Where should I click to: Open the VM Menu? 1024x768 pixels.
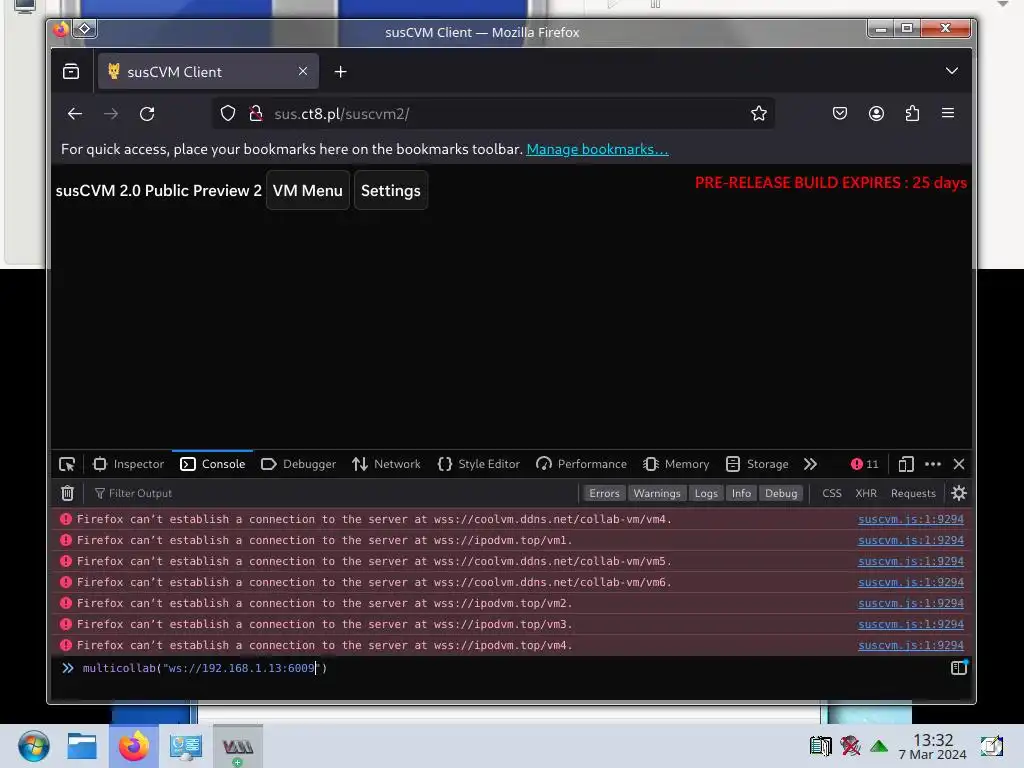tap(308, 190)
